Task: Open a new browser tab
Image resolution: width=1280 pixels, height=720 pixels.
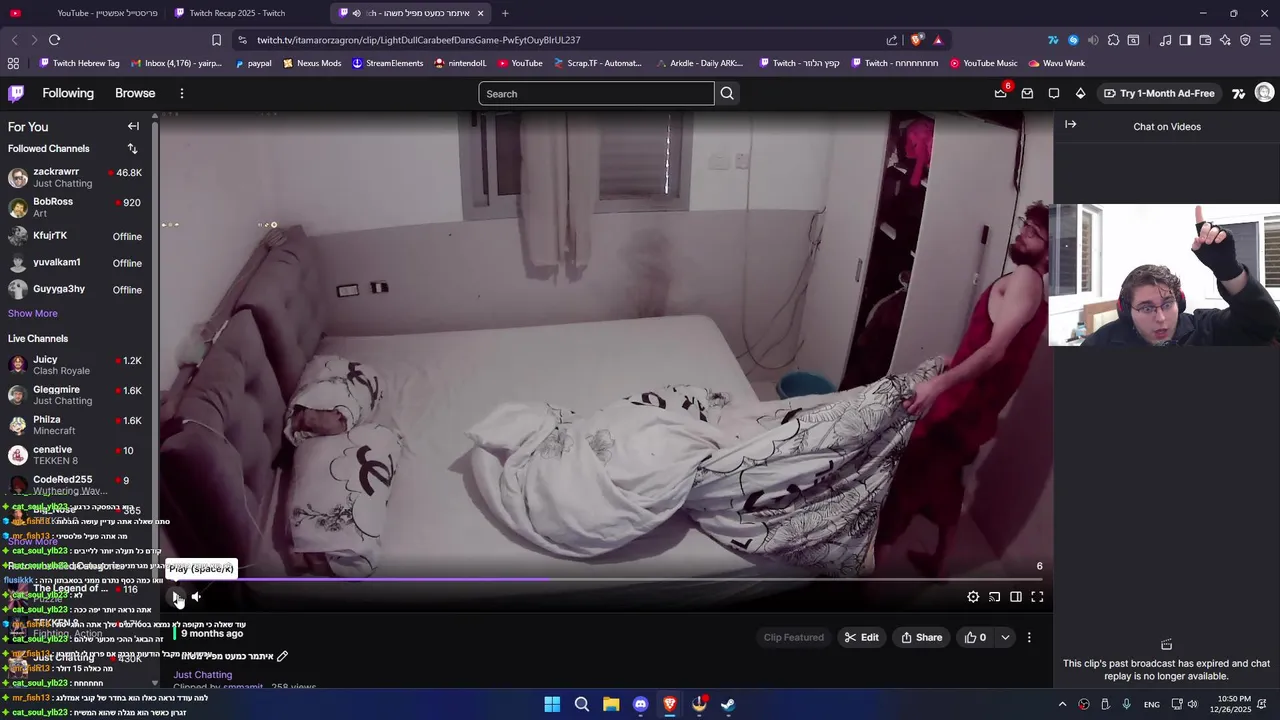Action: (505, 13)
